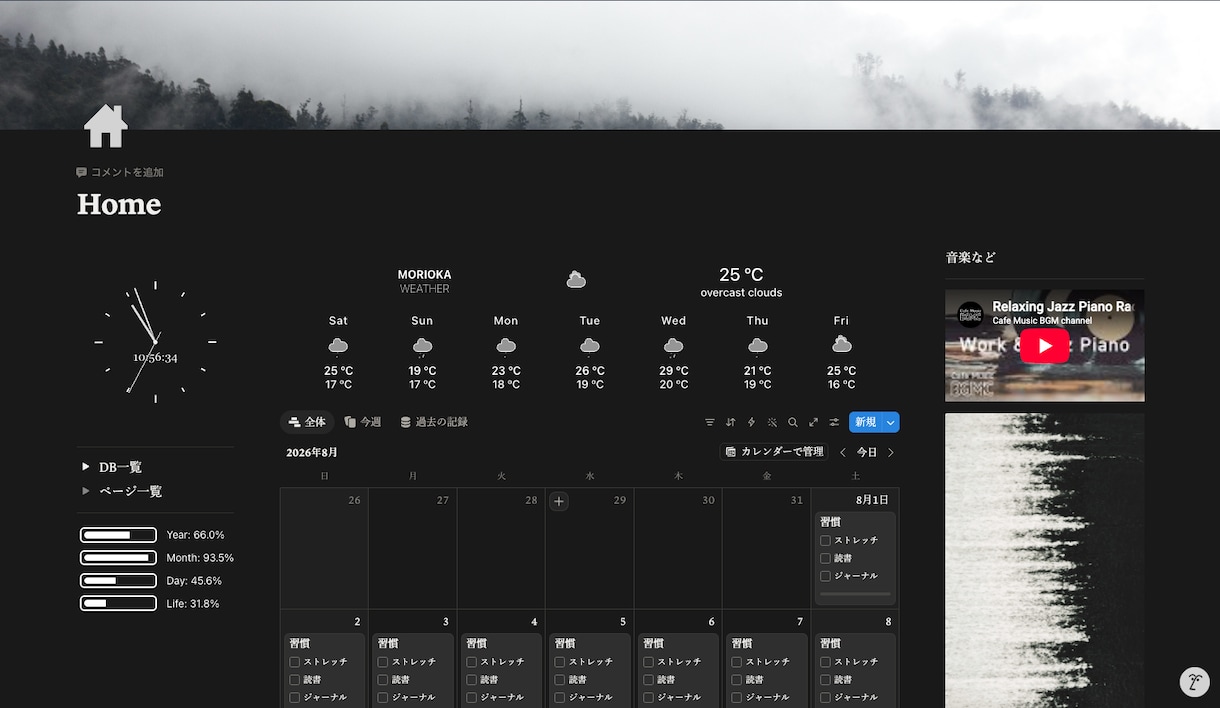The height and width of the screenshot is (708, 1220).
Task: Click the sparkle icon beside search
Action: click(772, 422)
